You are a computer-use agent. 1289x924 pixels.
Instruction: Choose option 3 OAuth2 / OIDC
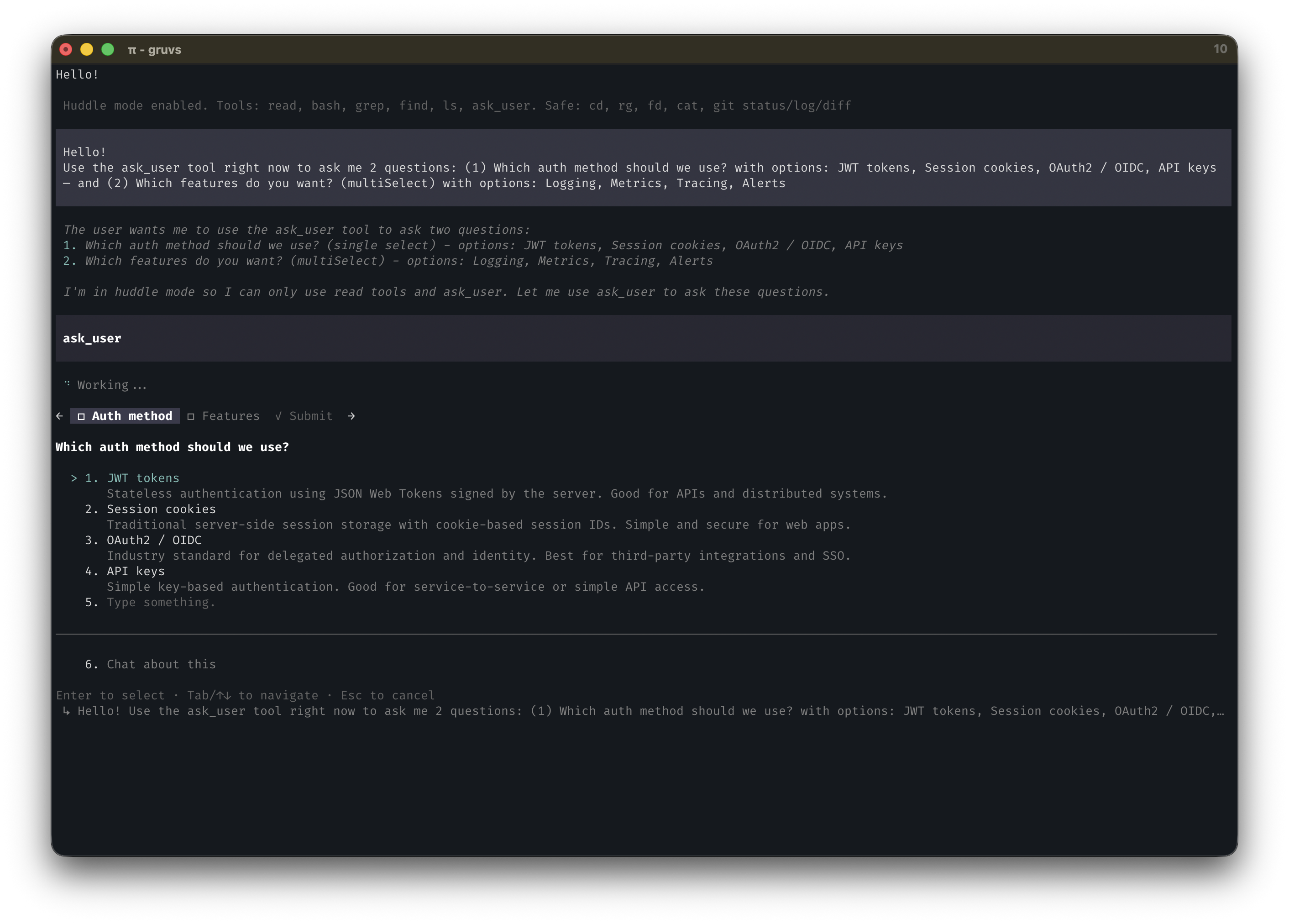pyautogui.click(x=143, y=540)
